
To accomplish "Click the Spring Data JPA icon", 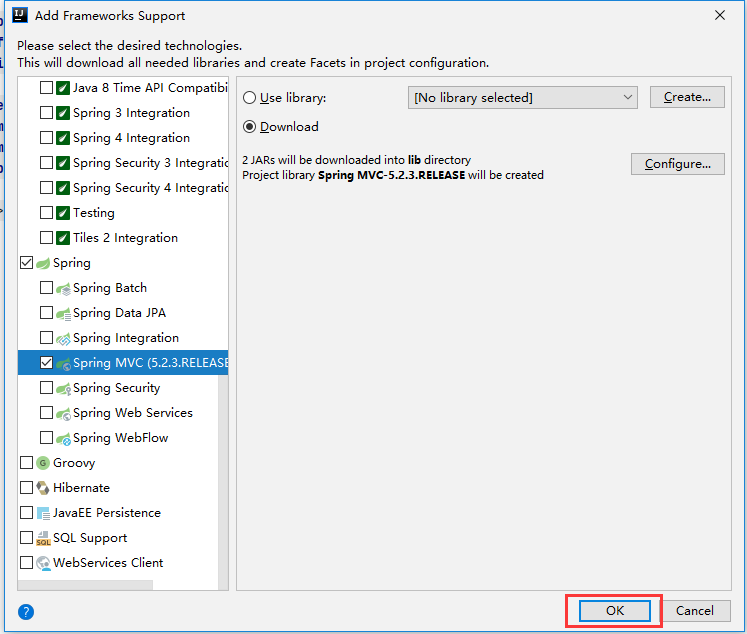I will pyautogui.click(x=63, y=313).
